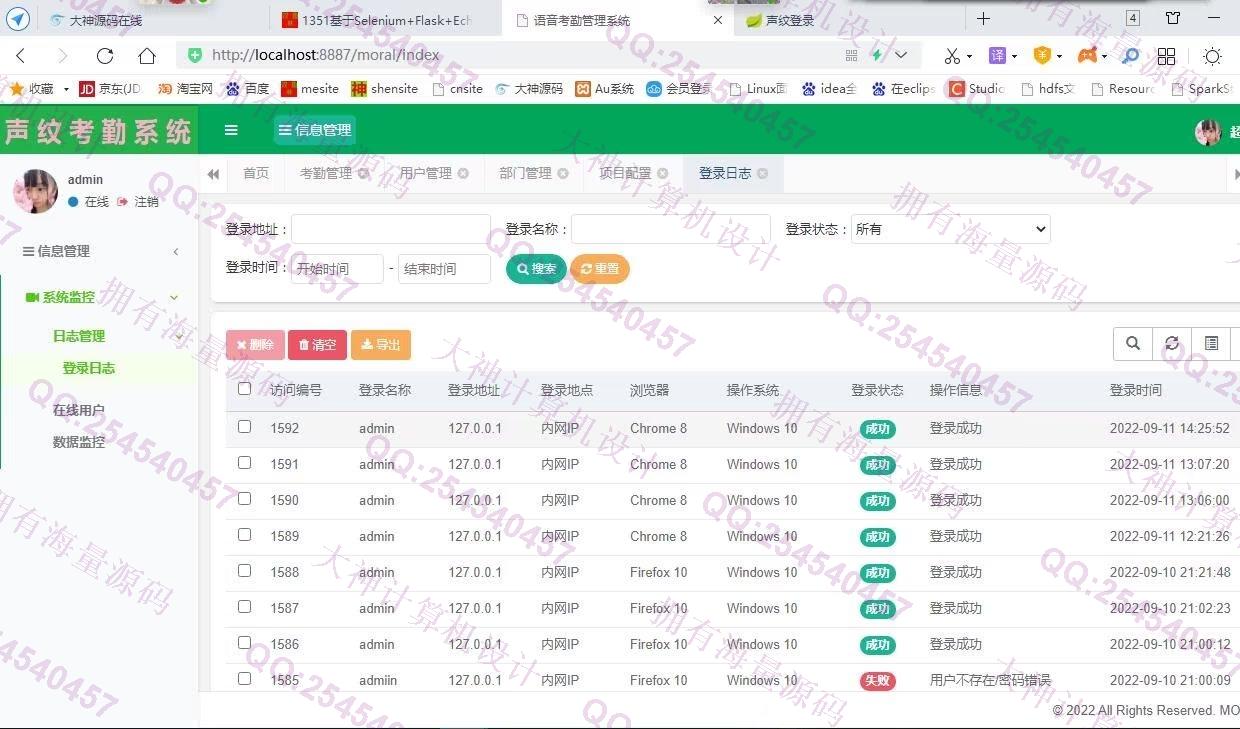Reload the page with browser refresh icon
The height and width of the screenshot is (729, 1240).
coord(105,56)
